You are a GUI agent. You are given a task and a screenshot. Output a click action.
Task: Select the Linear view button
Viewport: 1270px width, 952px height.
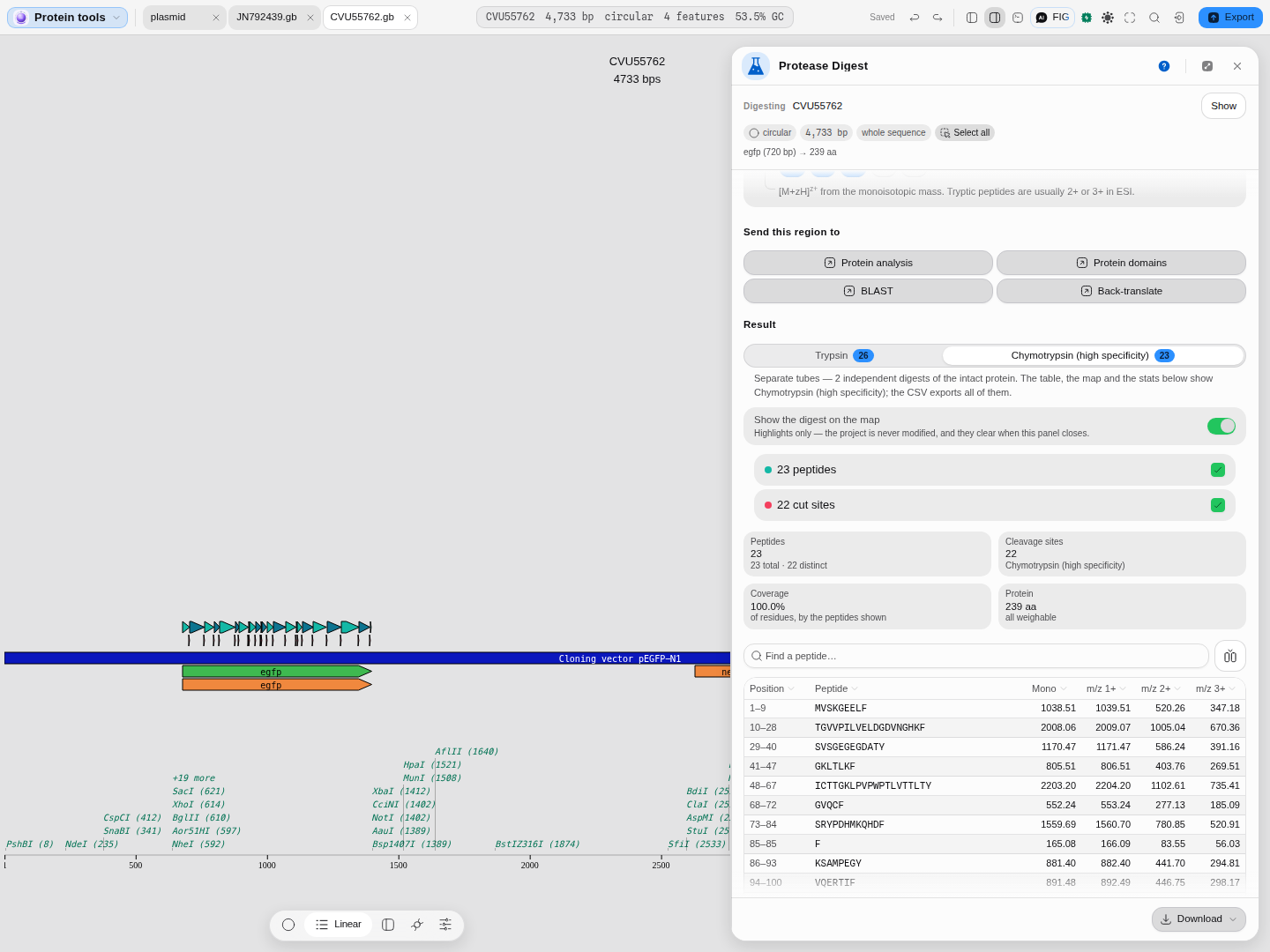click(x=339, y=925)
